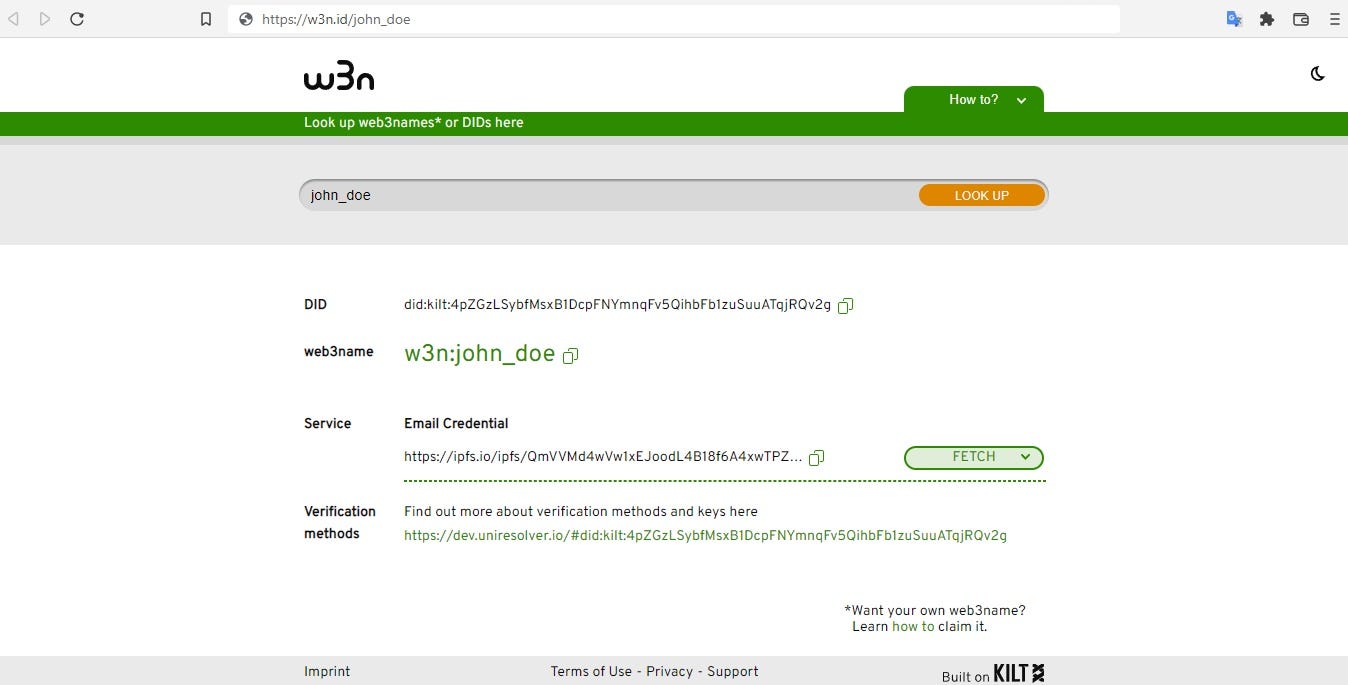1348x685 pixels.
Task: Click the 'Want your own web3name?' text
Action: tap(935, 610)
